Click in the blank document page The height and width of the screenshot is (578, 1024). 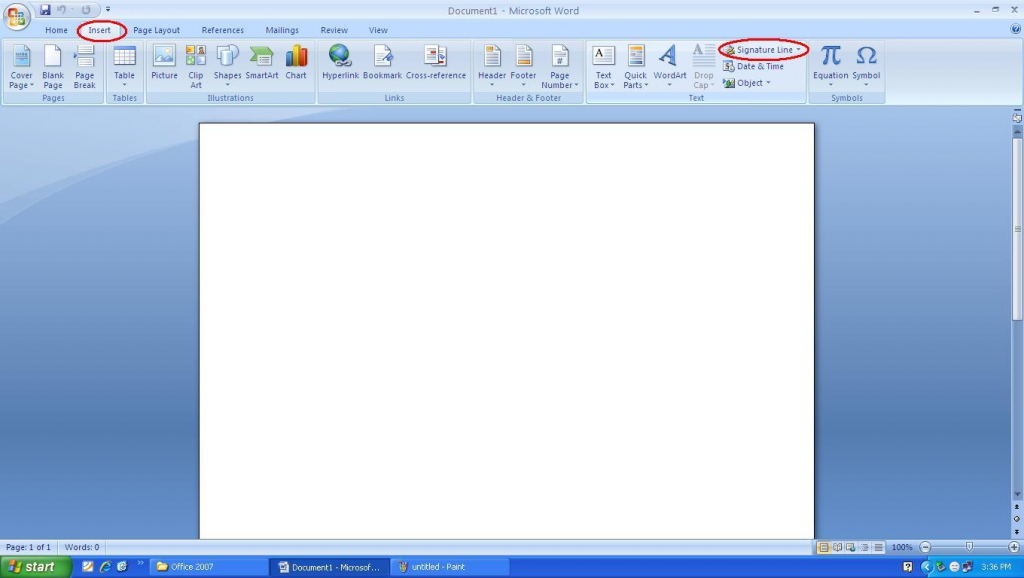point(507,330)
